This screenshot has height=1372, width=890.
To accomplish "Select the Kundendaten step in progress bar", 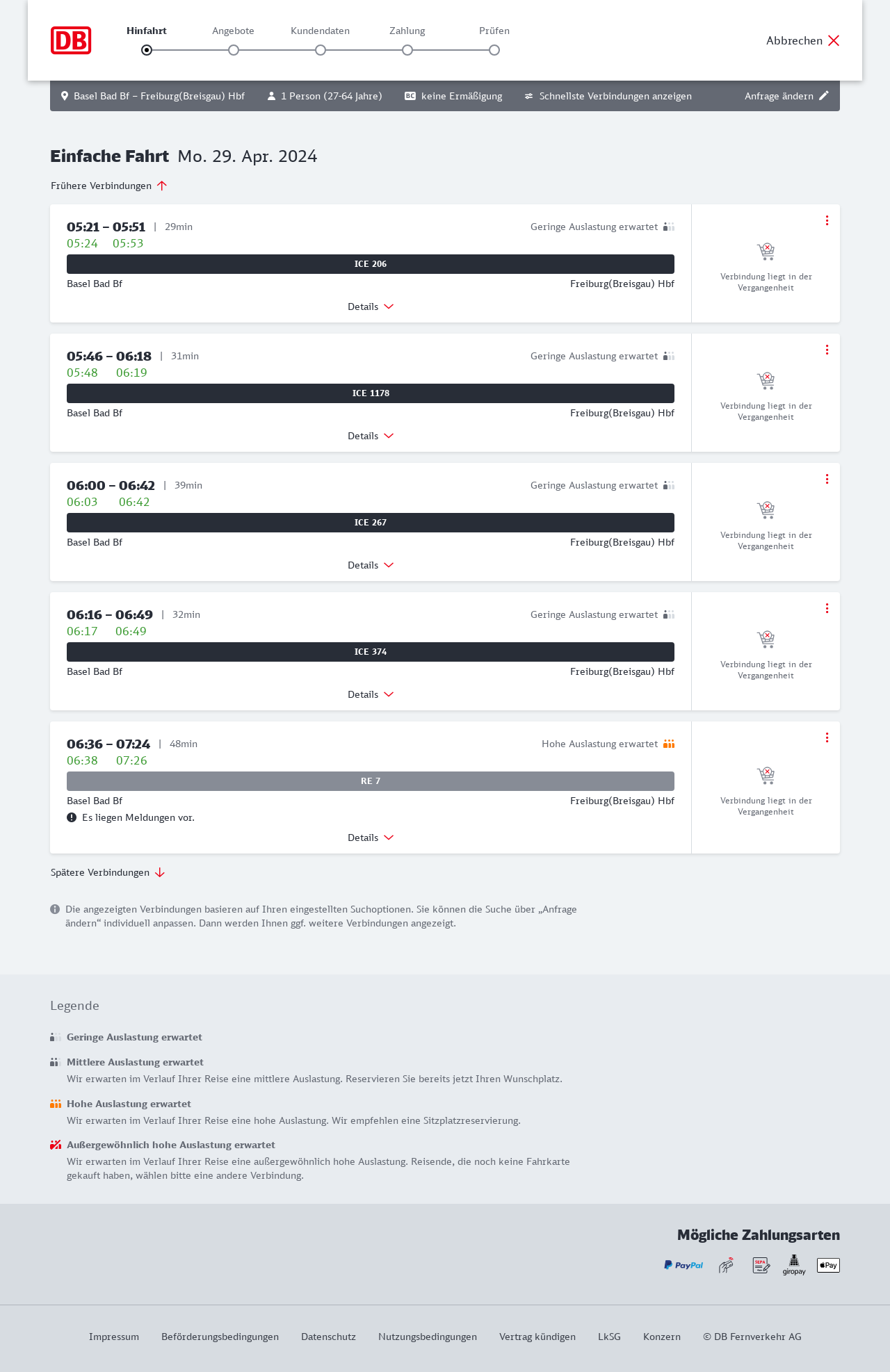I will point(321,50).
